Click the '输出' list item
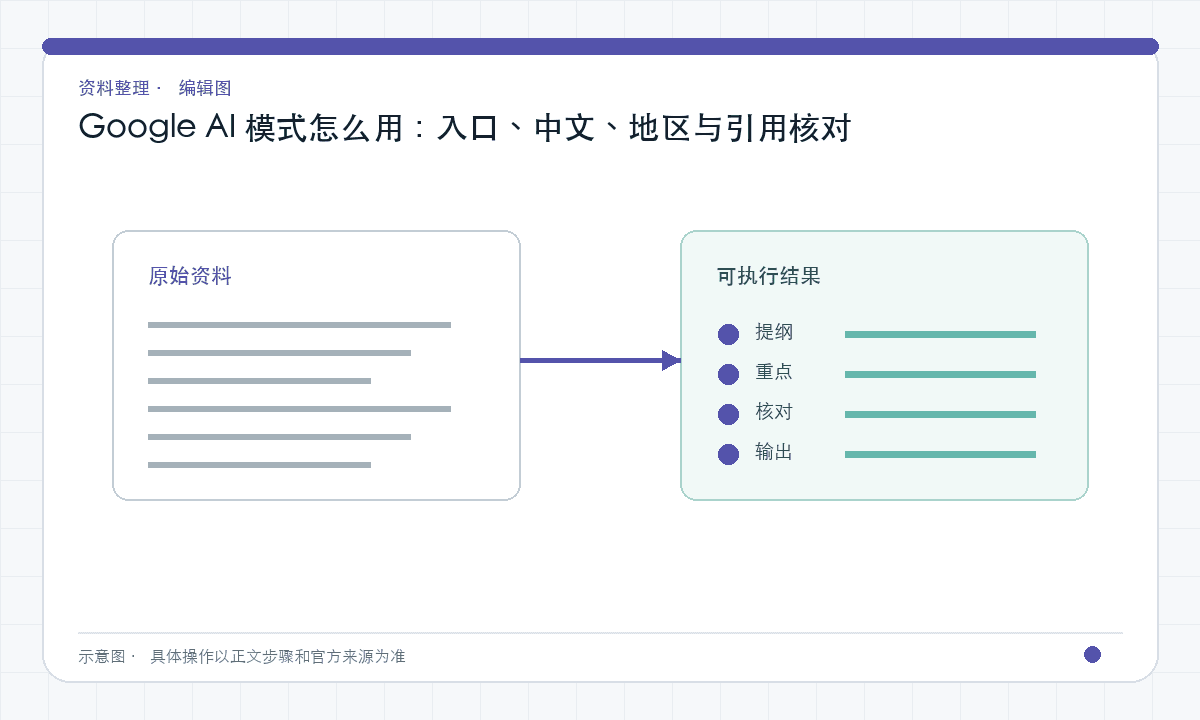Image resolution: width=1200 pixels, height=720 pixels. coord(774,452)
